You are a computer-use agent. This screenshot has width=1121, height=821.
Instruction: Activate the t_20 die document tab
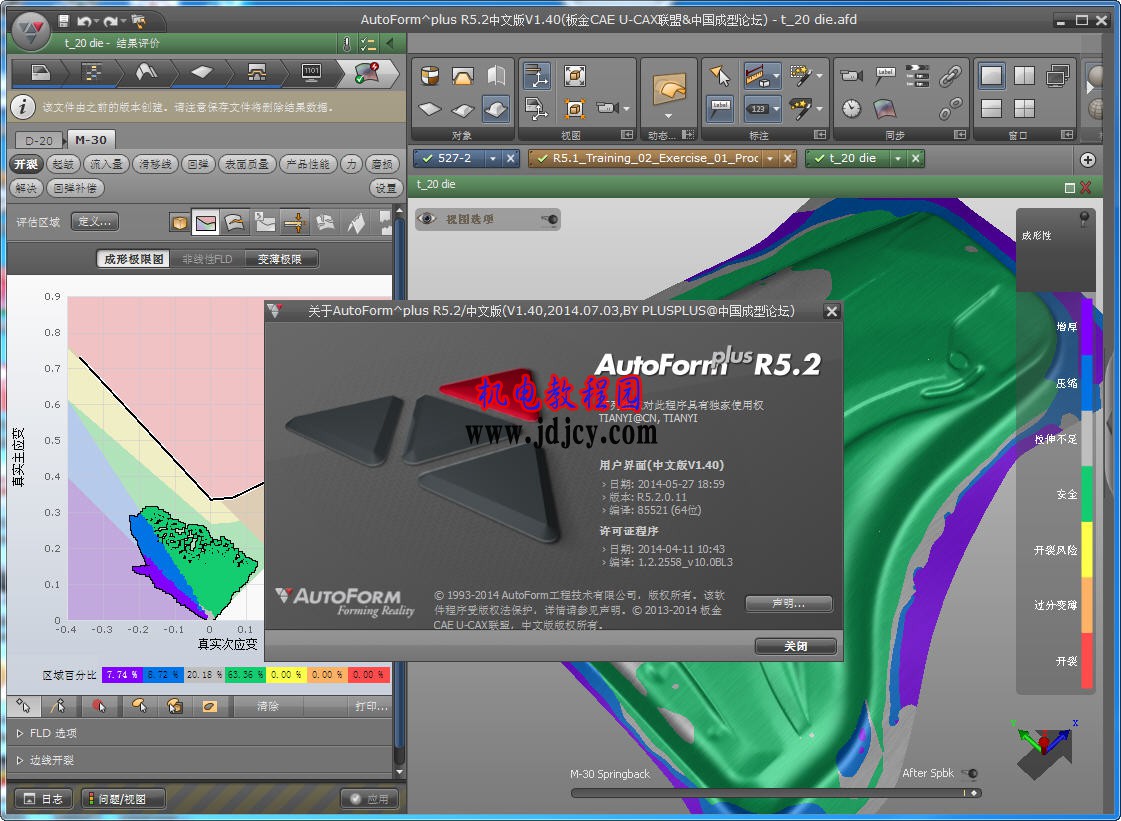(848, 159)
